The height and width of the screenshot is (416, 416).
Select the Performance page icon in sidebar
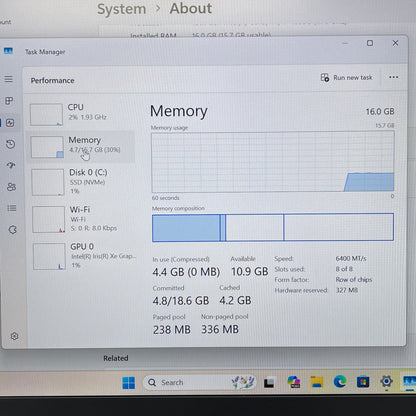point(10,123)
